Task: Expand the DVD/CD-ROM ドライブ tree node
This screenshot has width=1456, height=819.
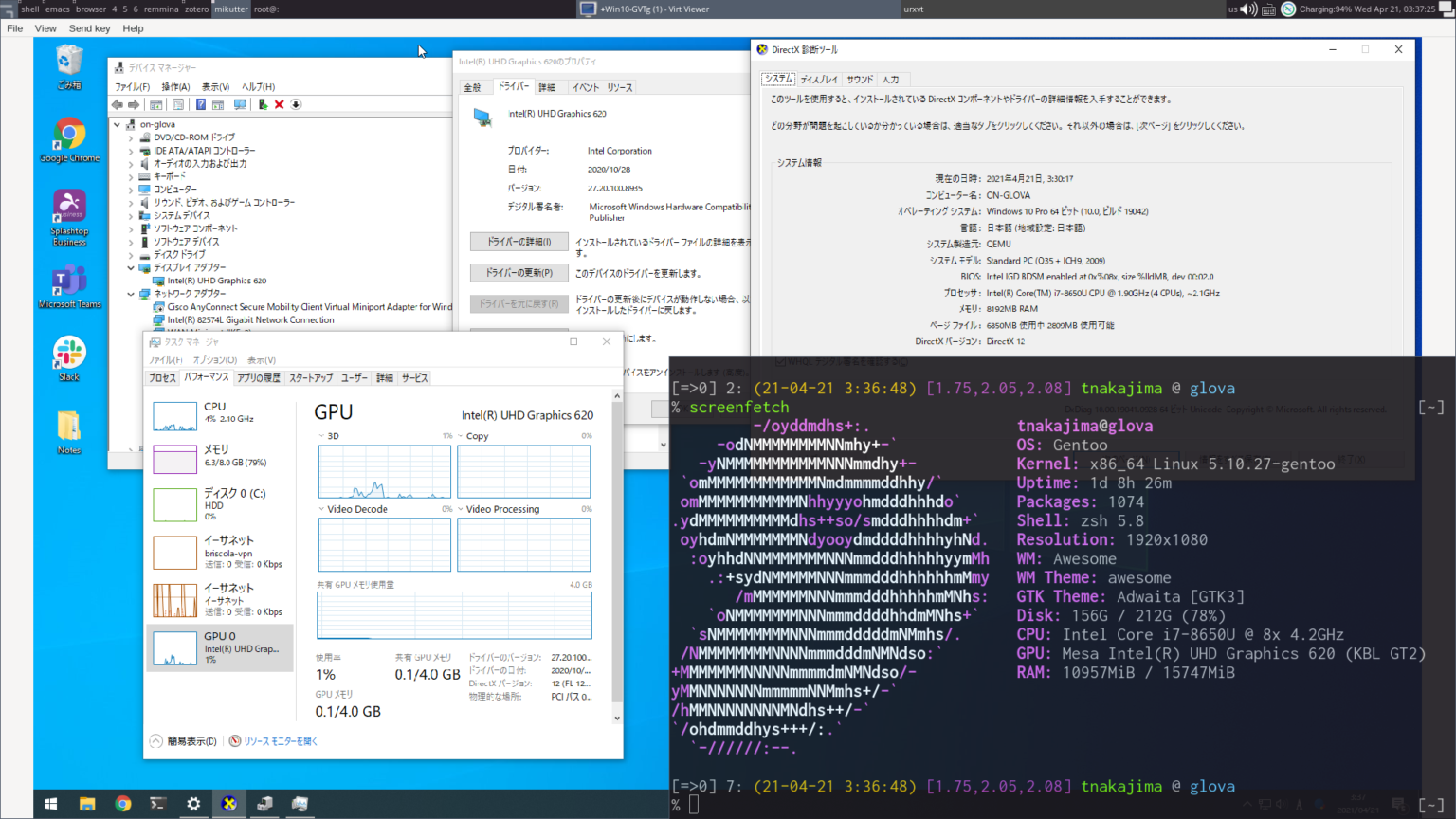Action: pos(131,137)
